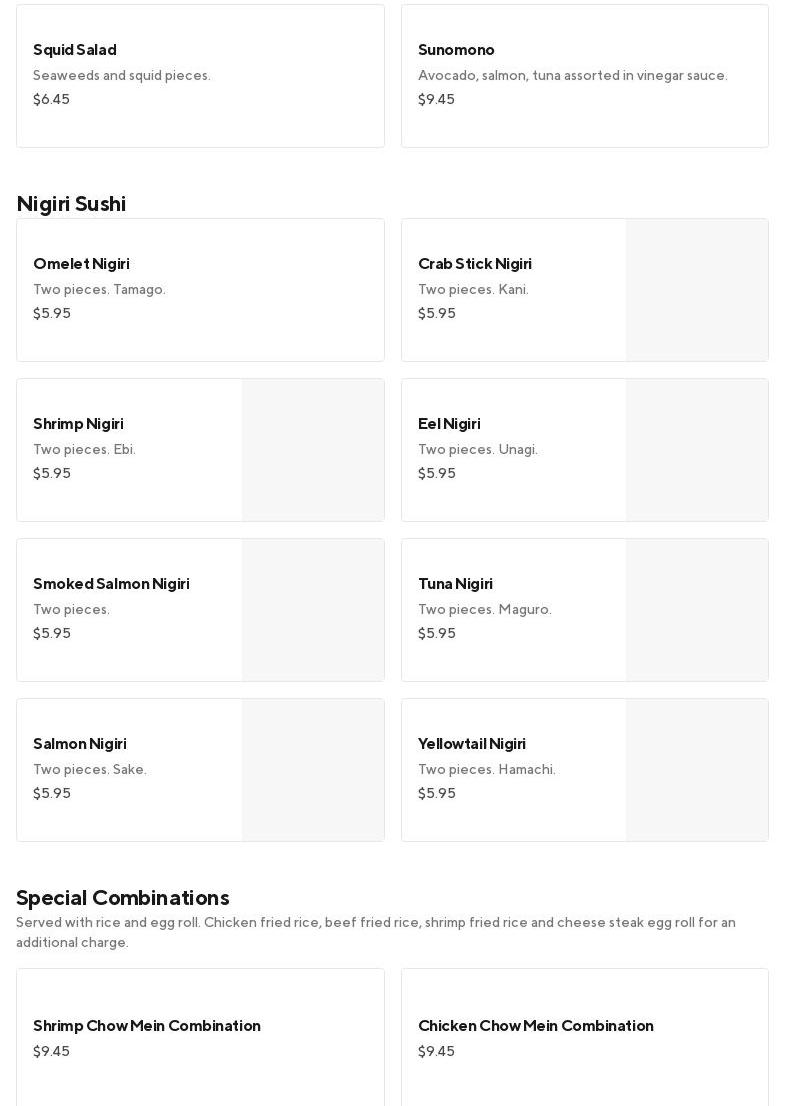Open the Shrimp Chow Mein Combination item
Viewport: 785px width, 1106px height.
(200, 1037)
